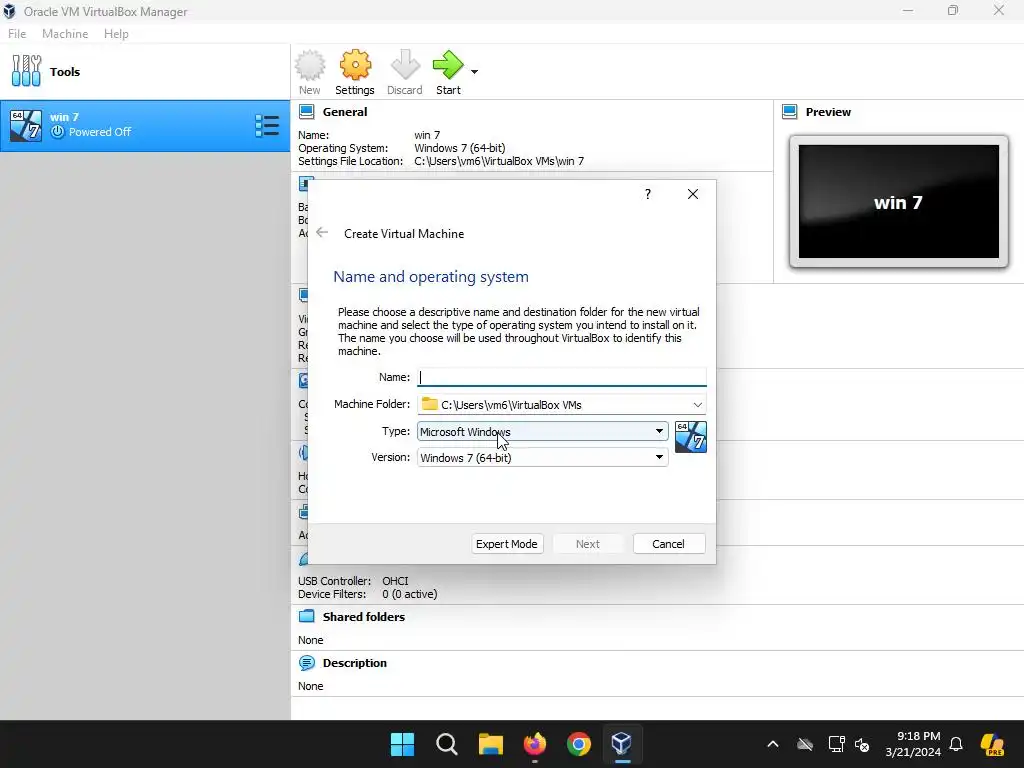The width and height of the screenshot is (1024, 768).
Task: Click the Description heading
Action: coord(355,663)
